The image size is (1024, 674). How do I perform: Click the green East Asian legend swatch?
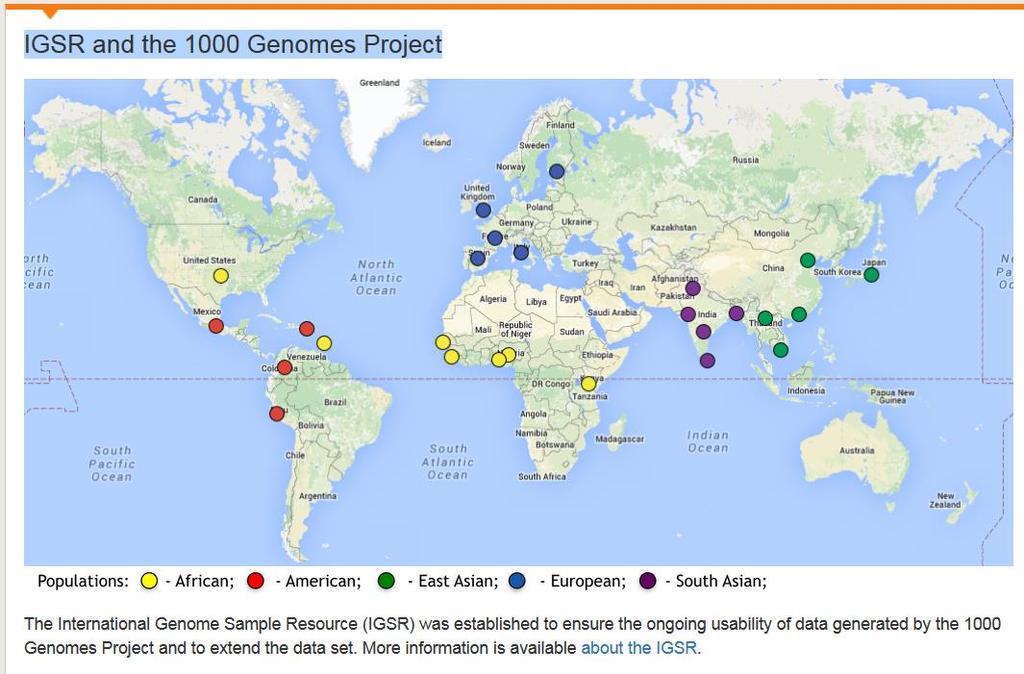click(x=387, y=581)
